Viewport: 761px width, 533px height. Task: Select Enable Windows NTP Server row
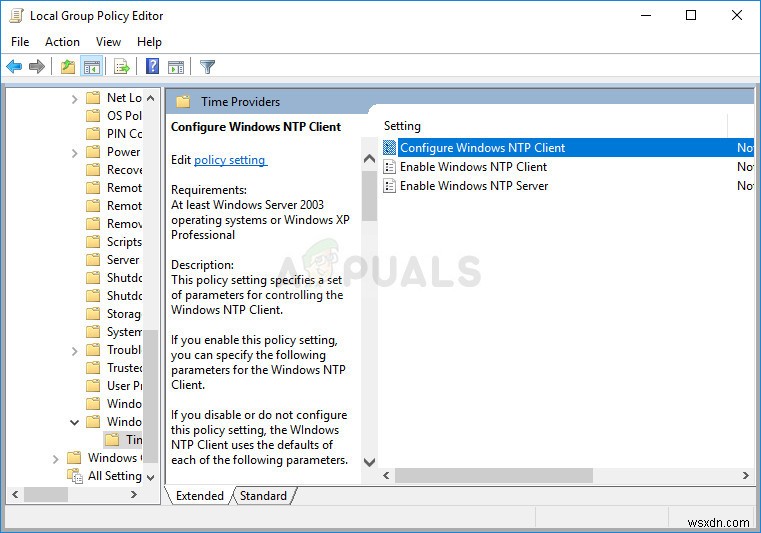[x=567, y=186]
